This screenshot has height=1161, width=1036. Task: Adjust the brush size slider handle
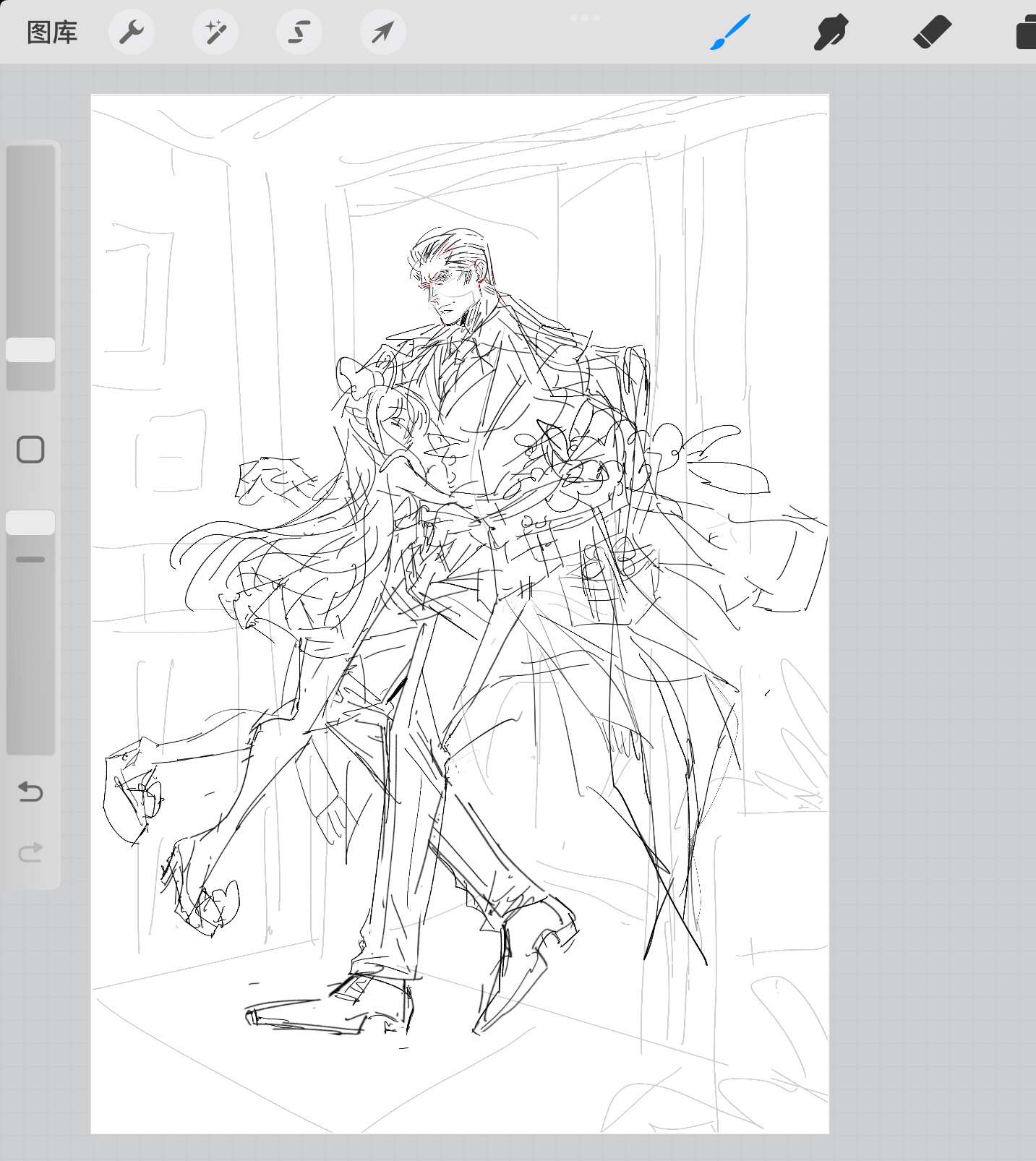[30, 350]
